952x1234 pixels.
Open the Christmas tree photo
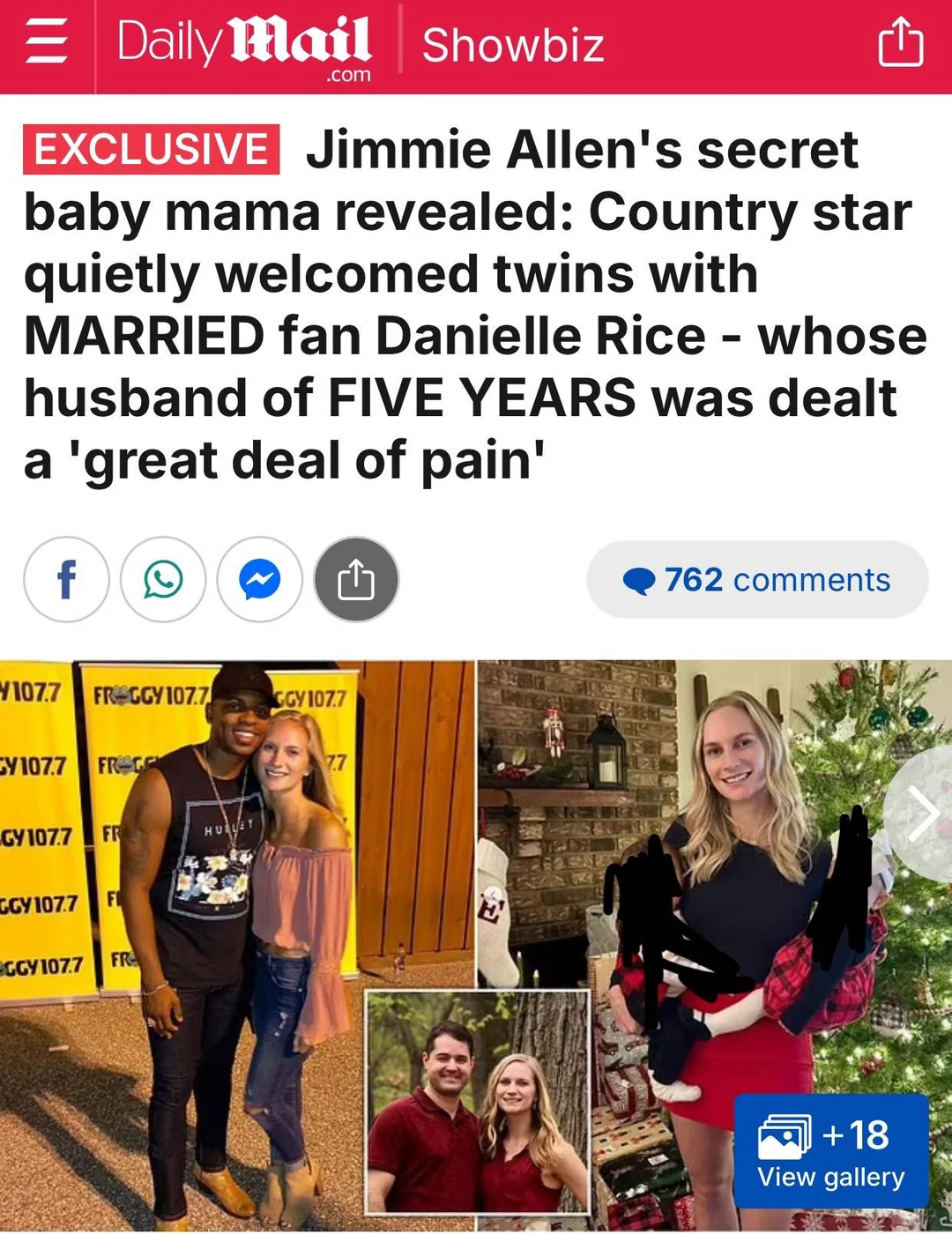(x=715, y=944)
